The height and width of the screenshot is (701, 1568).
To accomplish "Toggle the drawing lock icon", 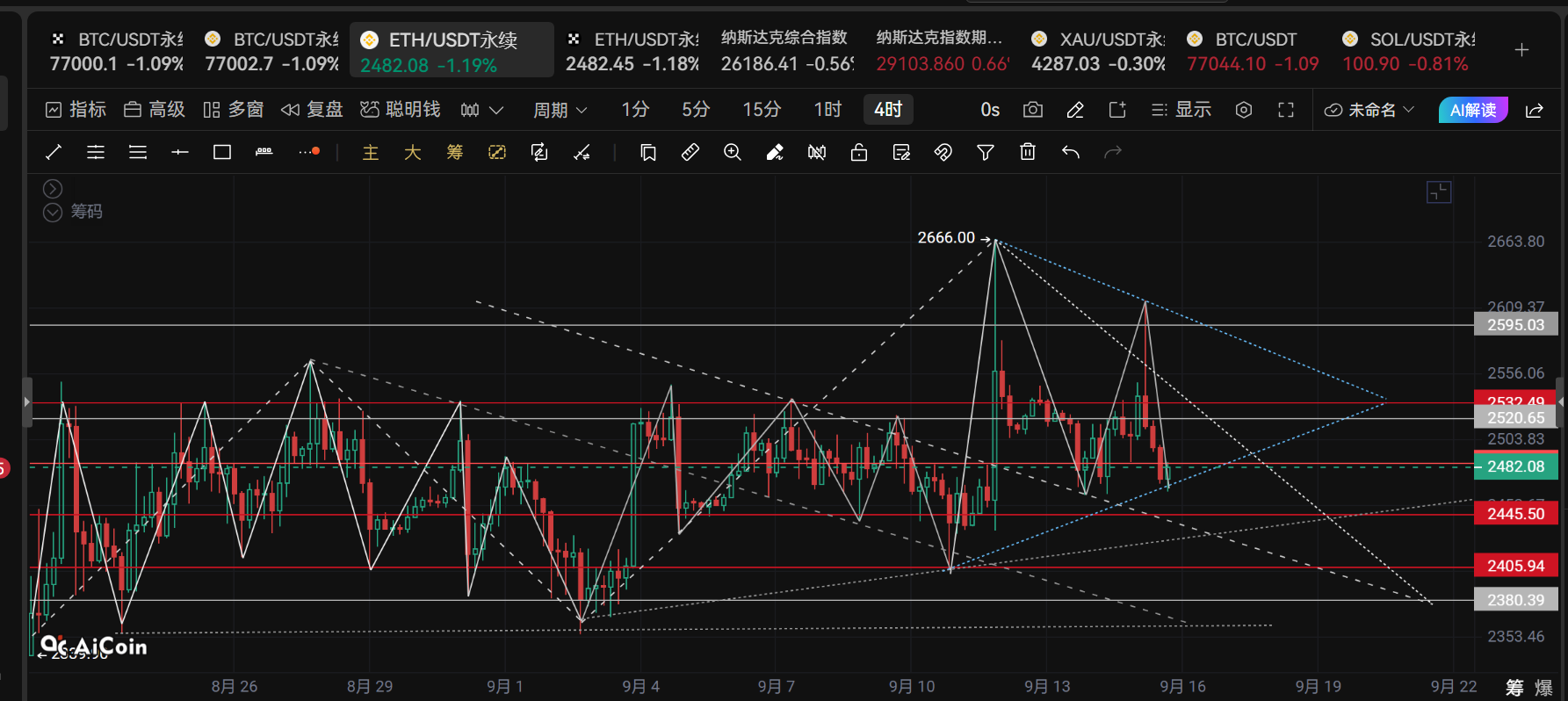I will [x=859, y=152].
